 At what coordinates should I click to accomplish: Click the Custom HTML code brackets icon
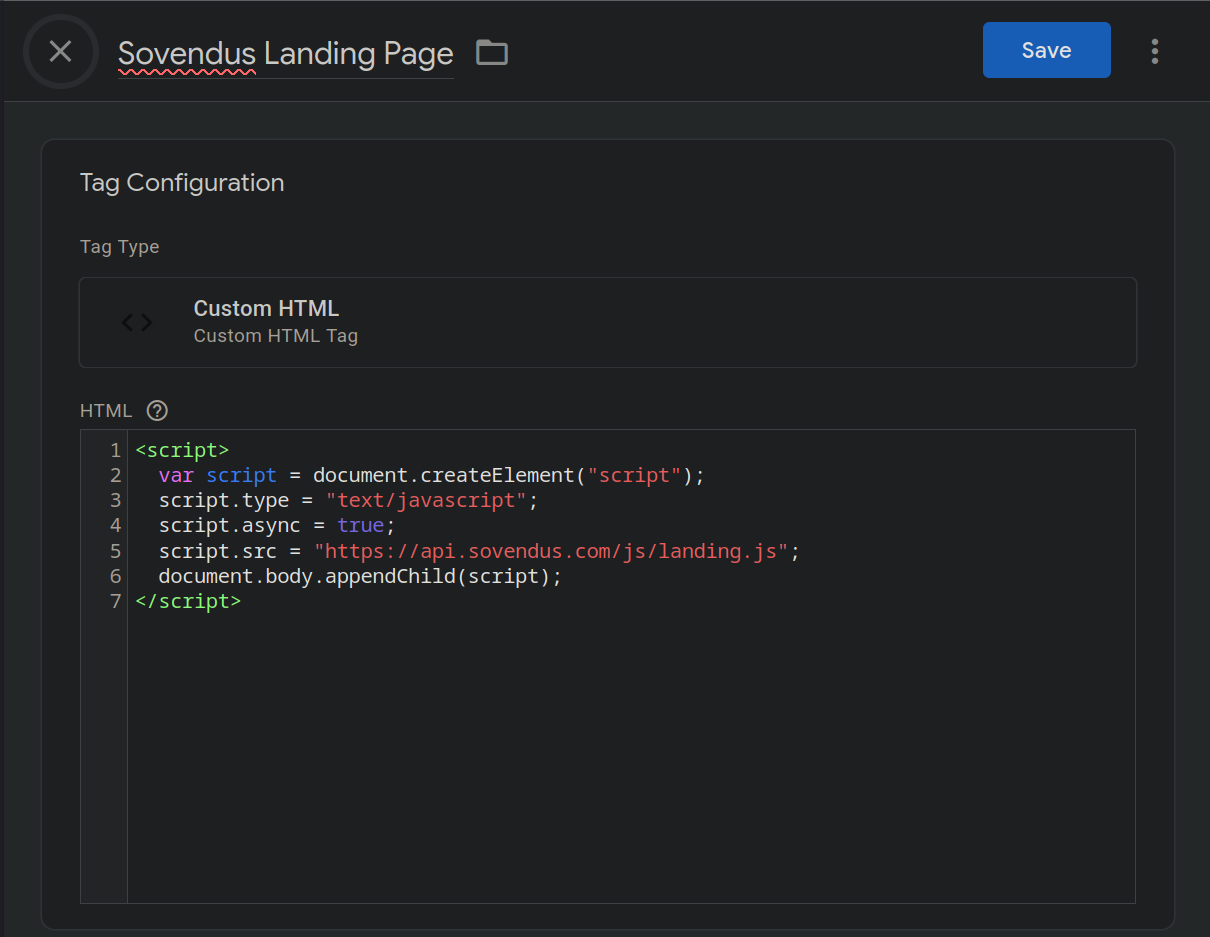(137, 322)
